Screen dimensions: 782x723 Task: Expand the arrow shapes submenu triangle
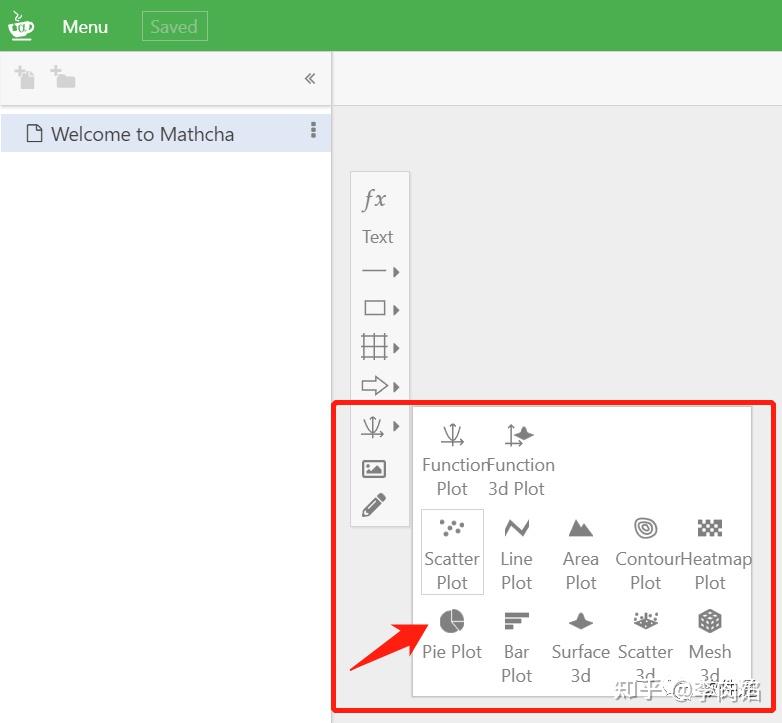pyautogui.click(x=396, y=386)
